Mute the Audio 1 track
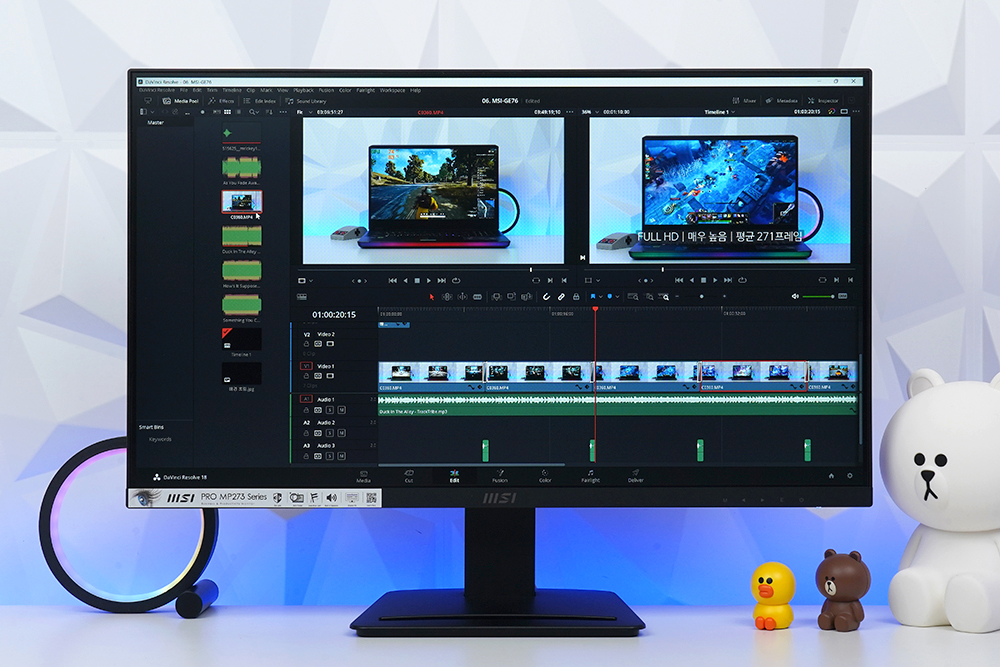Viewport: 1000px width, 667px height. [342, 409]
